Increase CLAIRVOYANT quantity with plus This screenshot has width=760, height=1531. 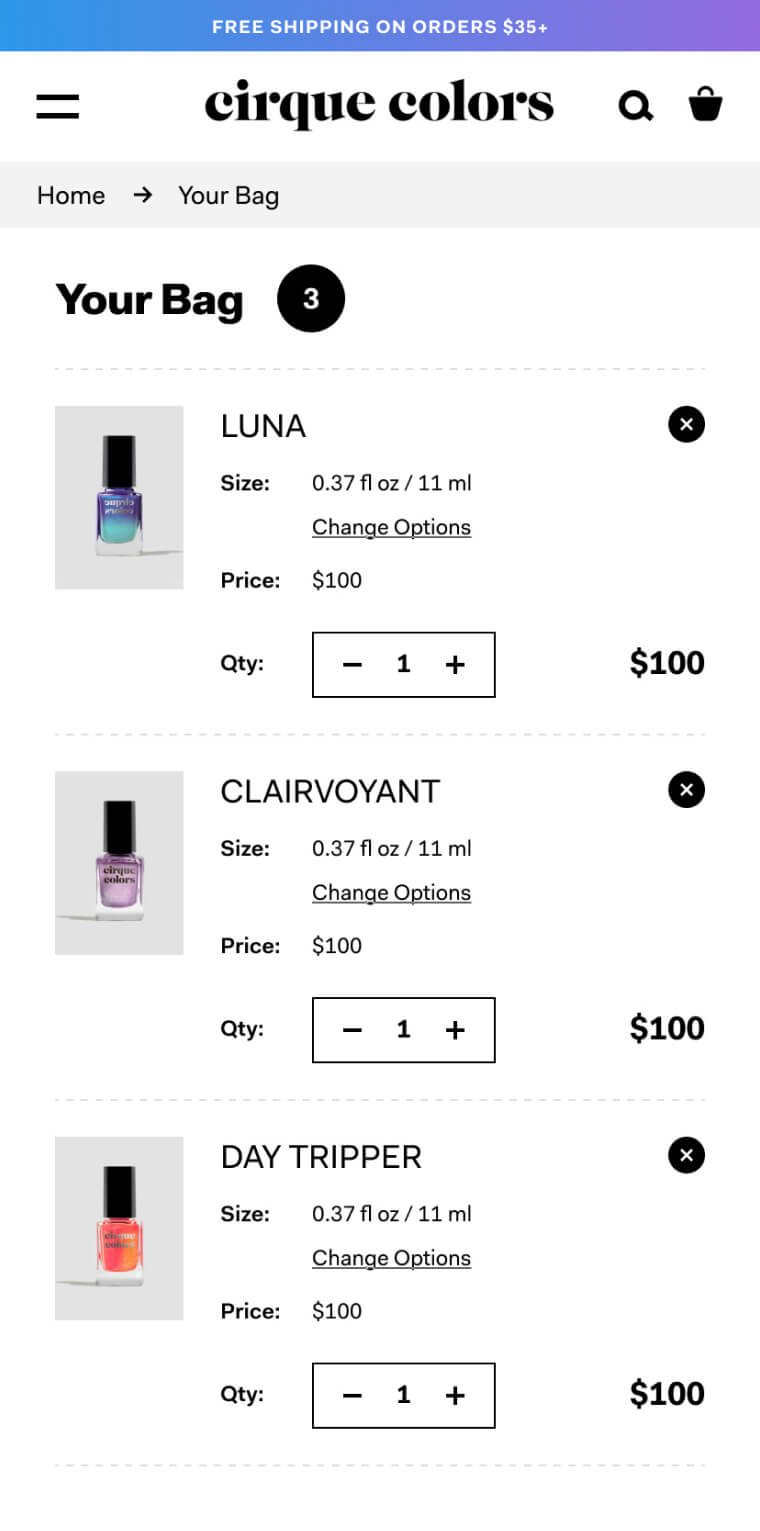pyautogui.click(x=455, y=1030)
